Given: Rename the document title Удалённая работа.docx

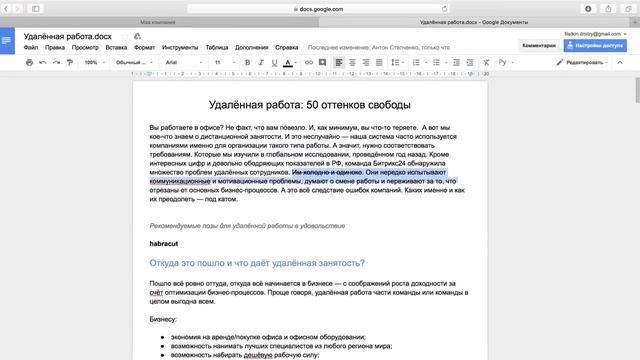Looking at the screenshot, I should (x=67, y=36).
